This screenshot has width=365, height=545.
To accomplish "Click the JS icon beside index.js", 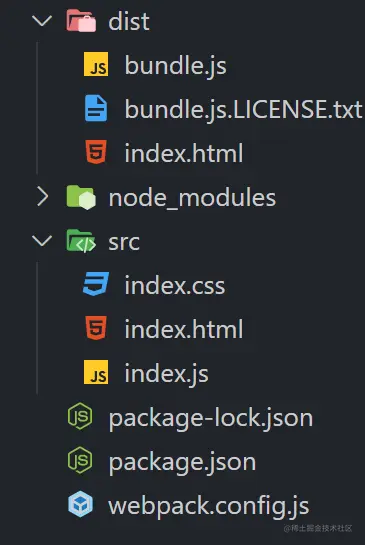I will [96, 372].
